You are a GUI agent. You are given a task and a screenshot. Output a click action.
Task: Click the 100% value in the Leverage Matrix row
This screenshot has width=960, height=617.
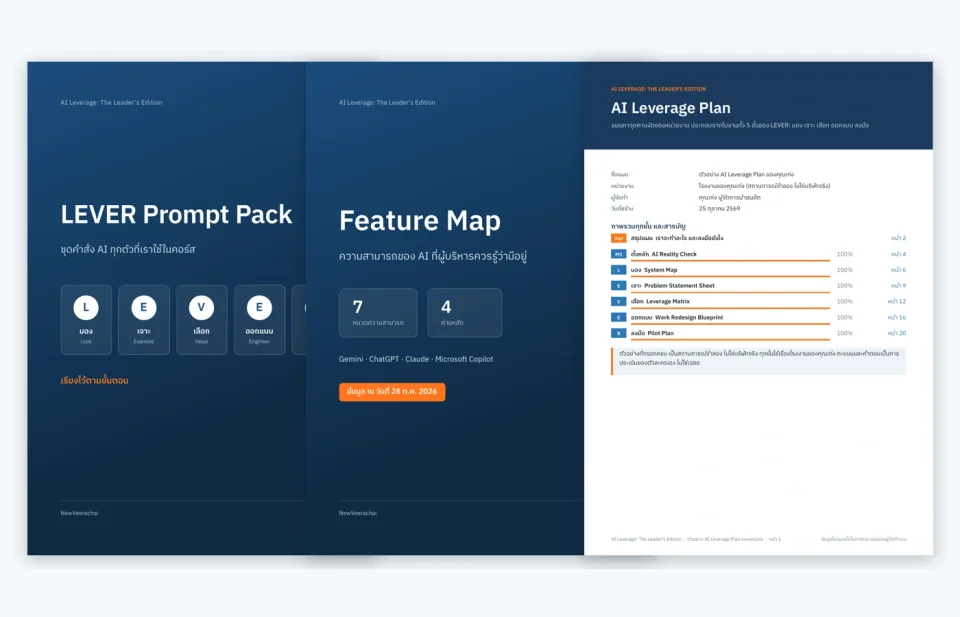click(845, 302)
